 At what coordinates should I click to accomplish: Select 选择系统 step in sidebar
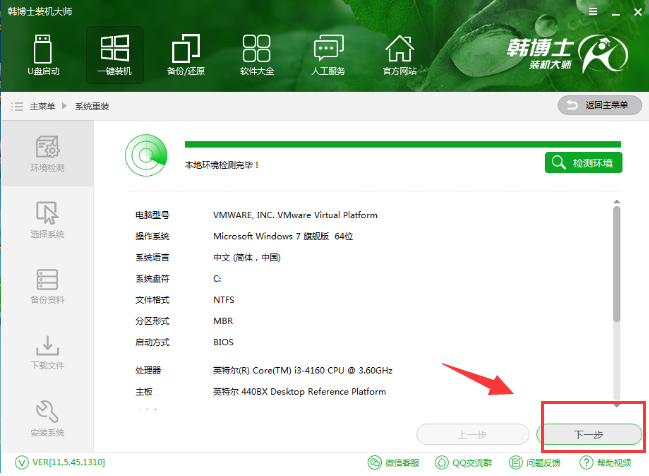47,220
